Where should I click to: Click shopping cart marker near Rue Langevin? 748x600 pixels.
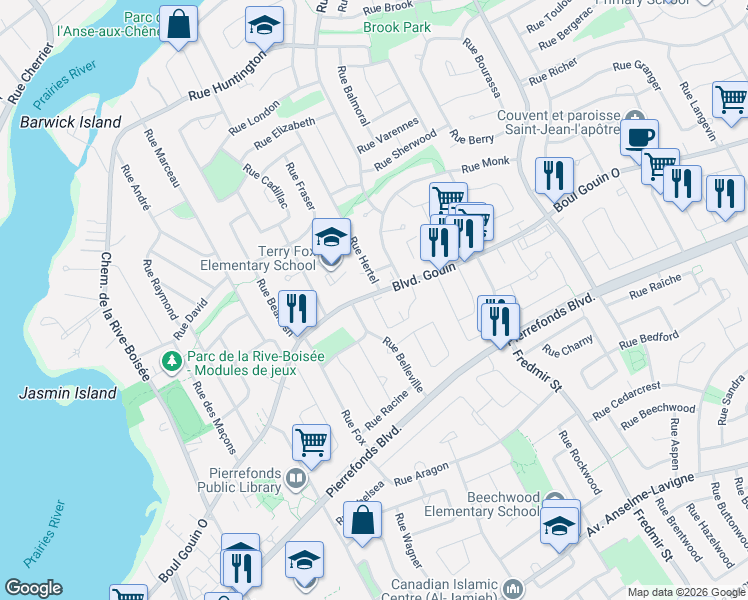tap(731, 100)
